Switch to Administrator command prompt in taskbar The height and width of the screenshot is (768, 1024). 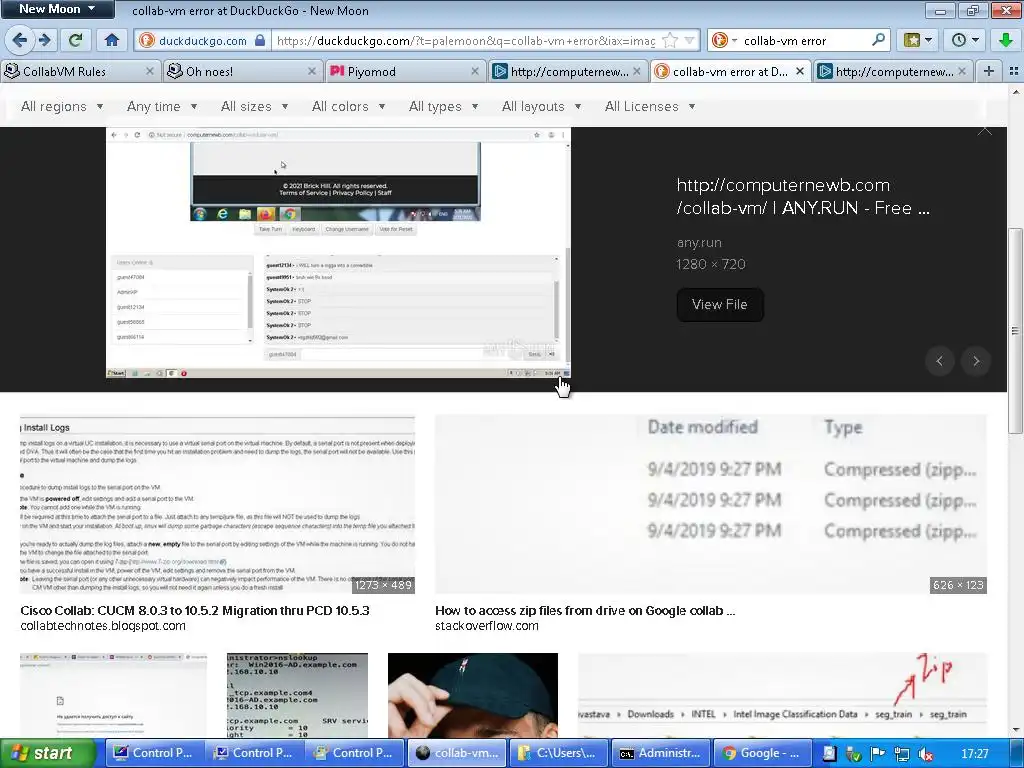[660, 753]
